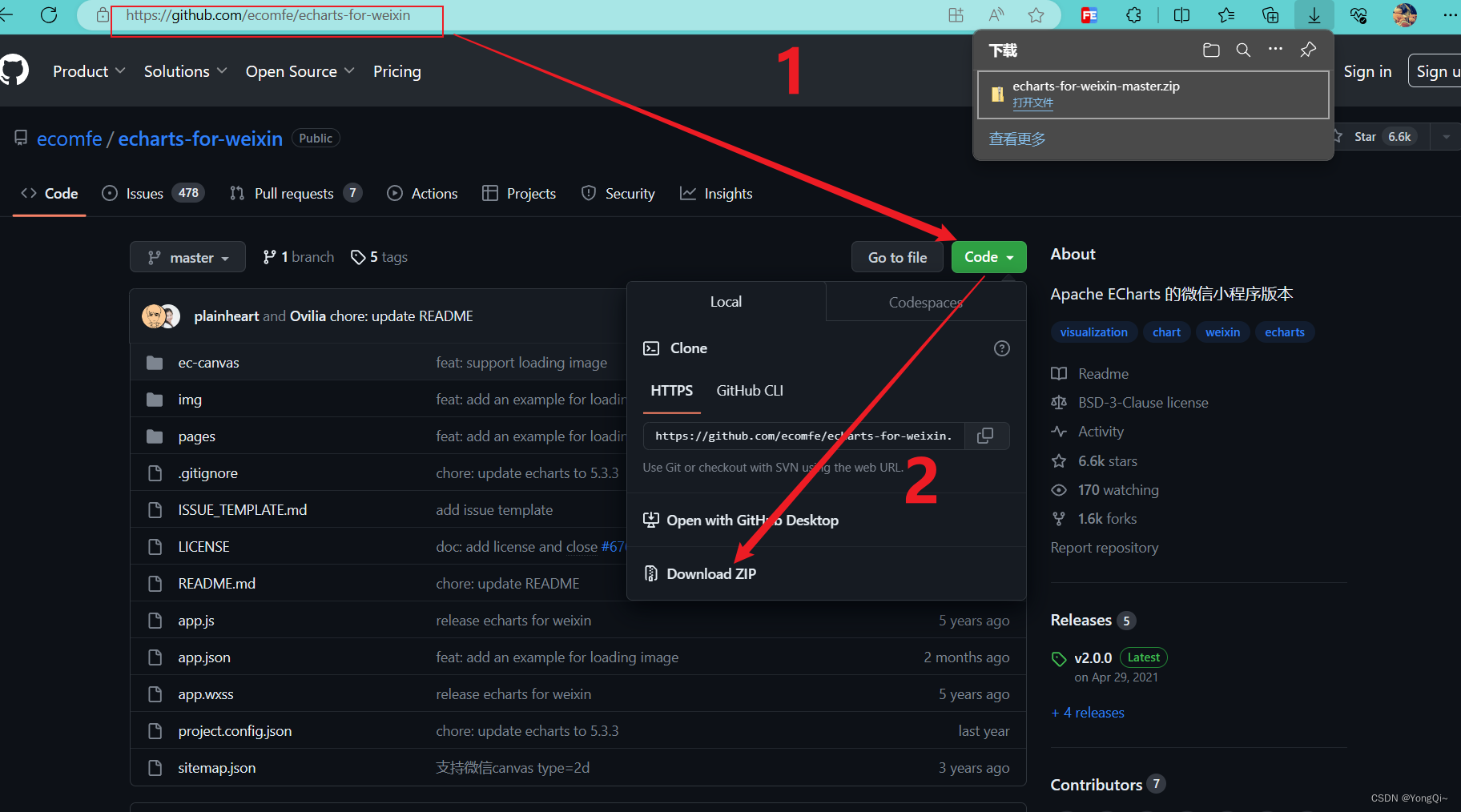Image resolution: width=1461 pixels, height=812 pixels.
Task: Pin the downloads panel
Action: click(x=1308, y=50)
